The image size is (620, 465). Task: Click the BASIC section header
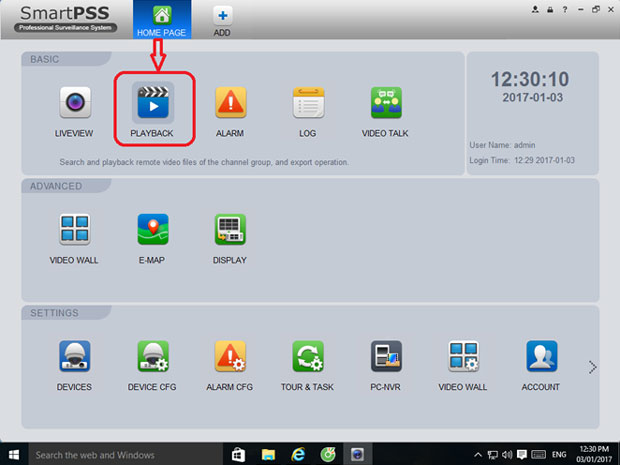click(x=44, y=59)
